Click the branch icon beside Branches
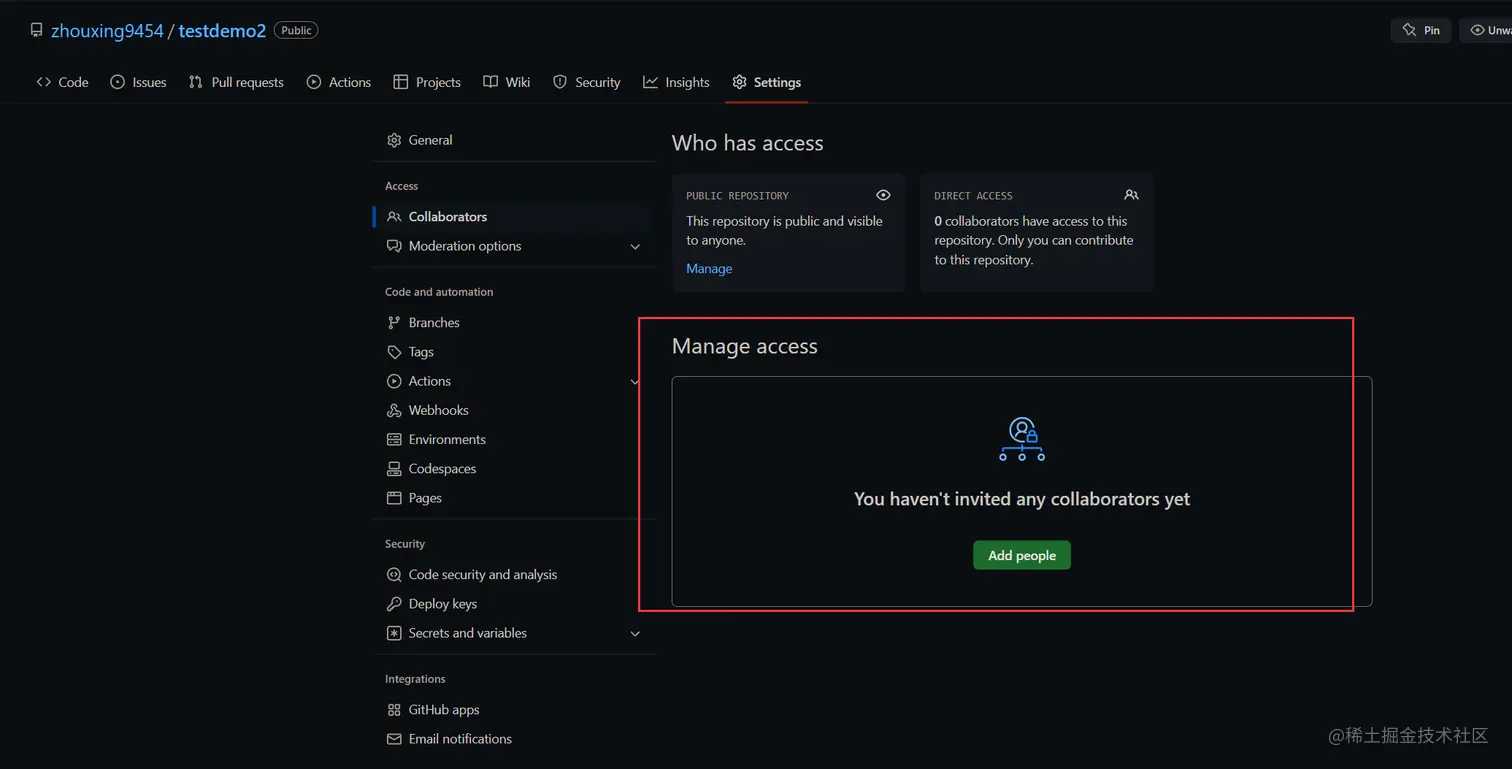Screen dimensions: 1512x769 tap(394, 322)
